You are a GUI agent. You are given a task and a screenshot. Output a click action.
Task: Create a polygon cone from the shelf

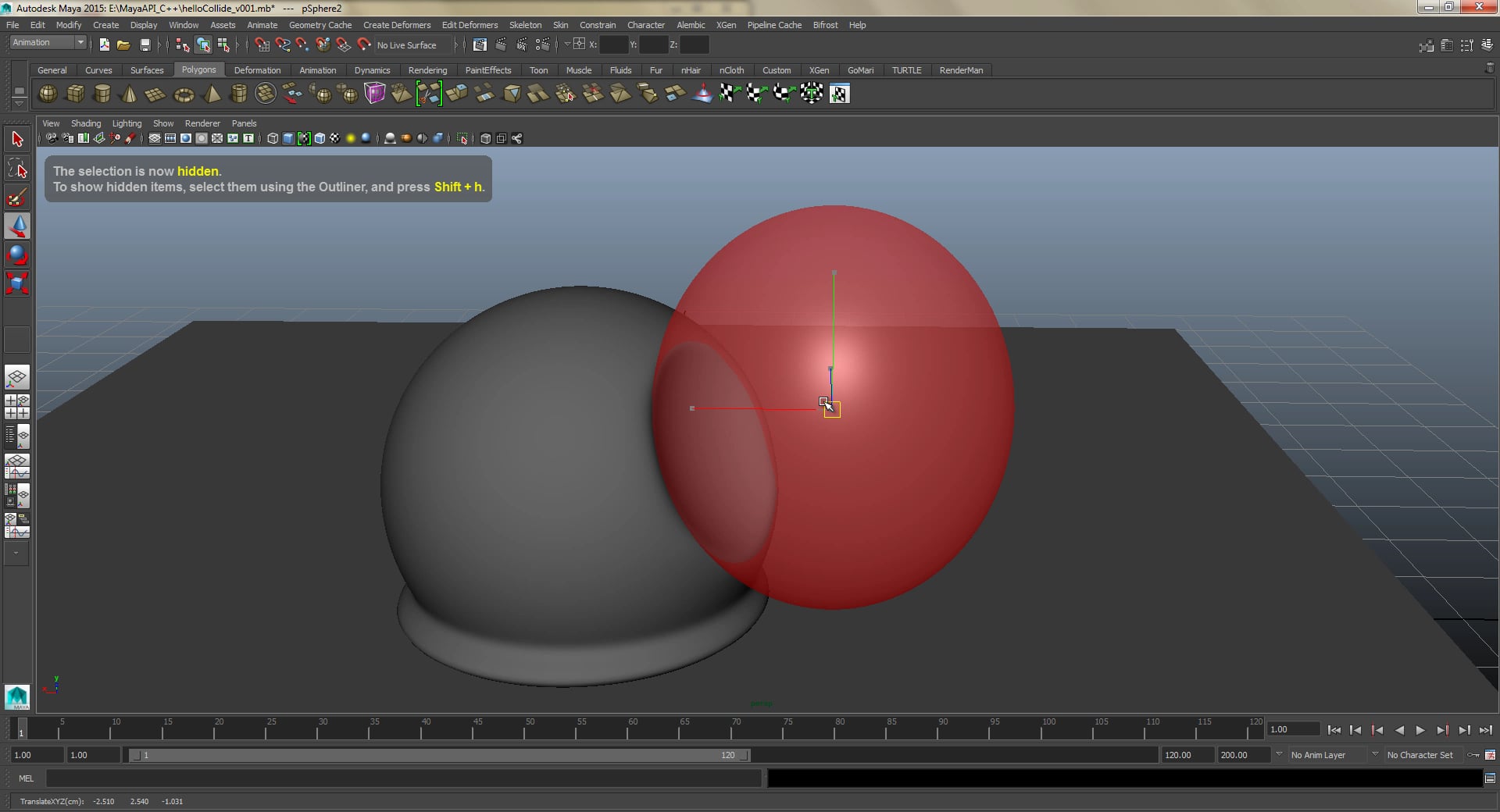click(128, 94)
